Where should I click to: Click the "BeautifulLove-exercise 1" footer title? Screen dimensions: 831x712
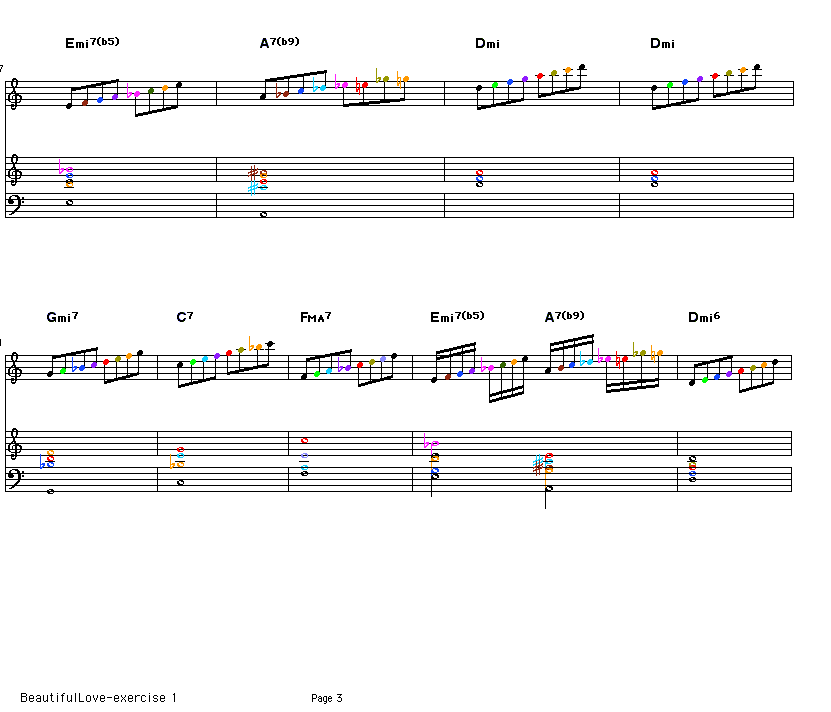[x=98, y=698]
